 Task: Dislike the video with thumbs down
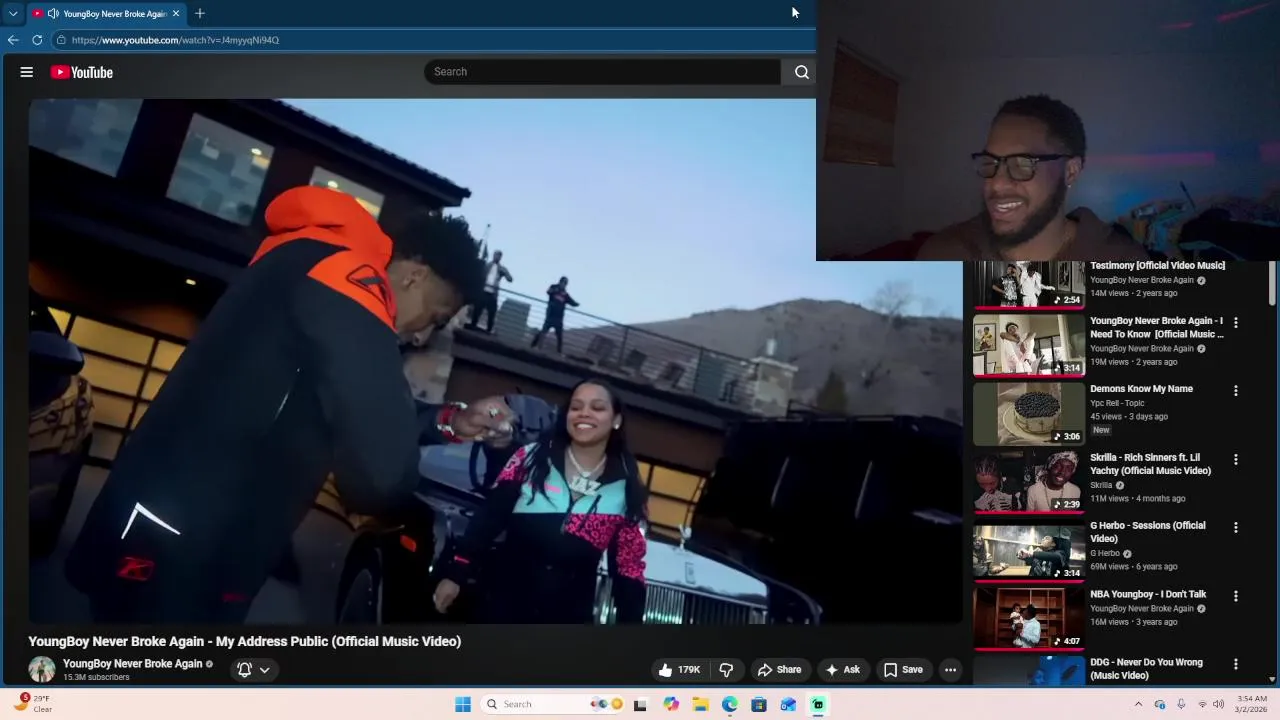(727, 670)
